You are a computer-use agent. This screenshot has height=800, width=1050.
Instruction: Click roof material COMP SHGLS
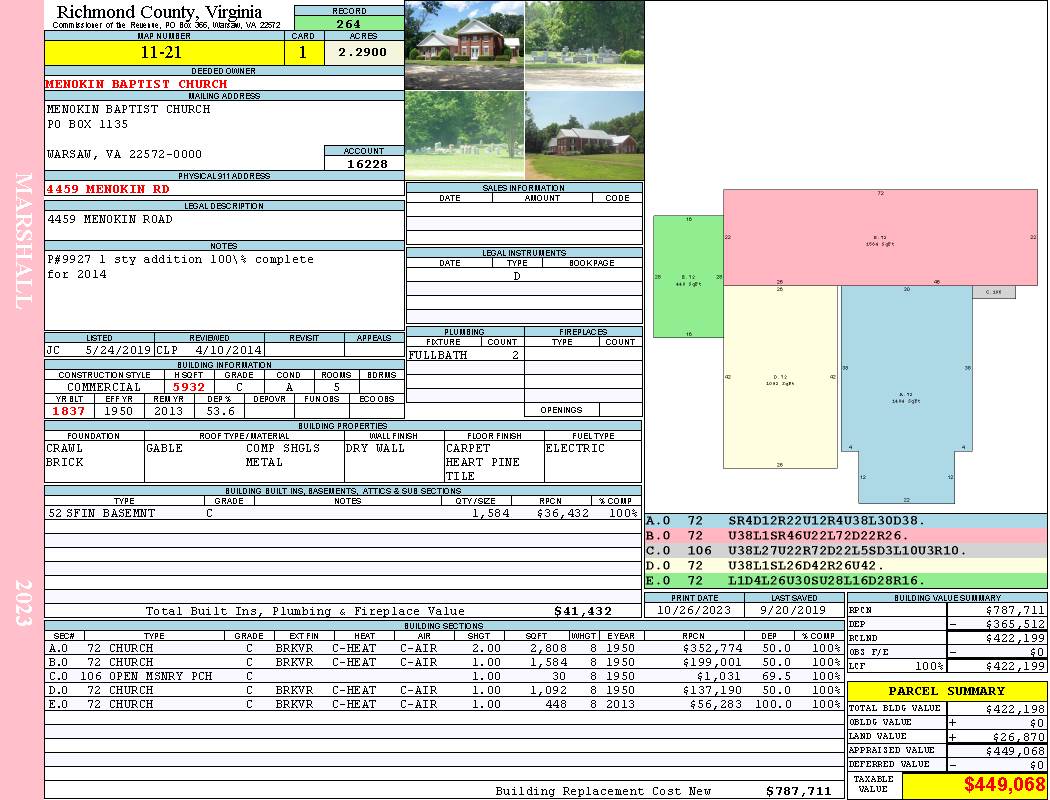point(283,448)
